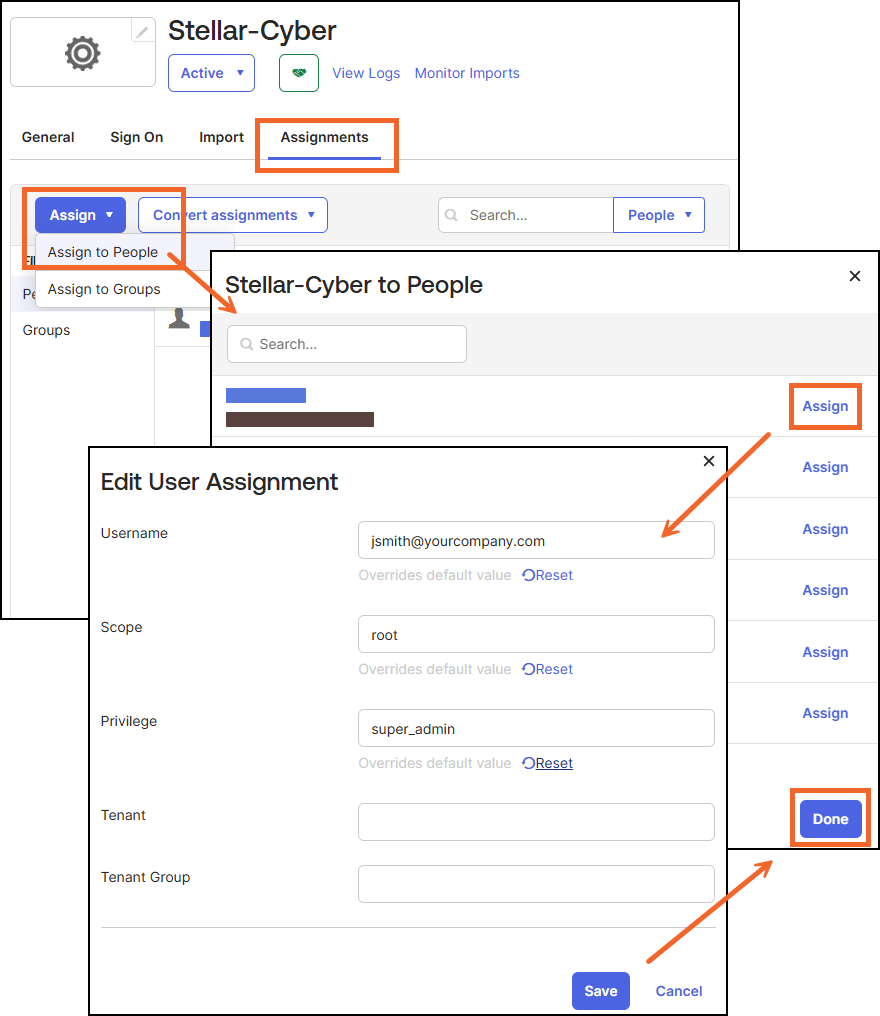This screenshot has width=880, height=1016.
Task: Click the Tenant input field
Action: tap(536, 822)
